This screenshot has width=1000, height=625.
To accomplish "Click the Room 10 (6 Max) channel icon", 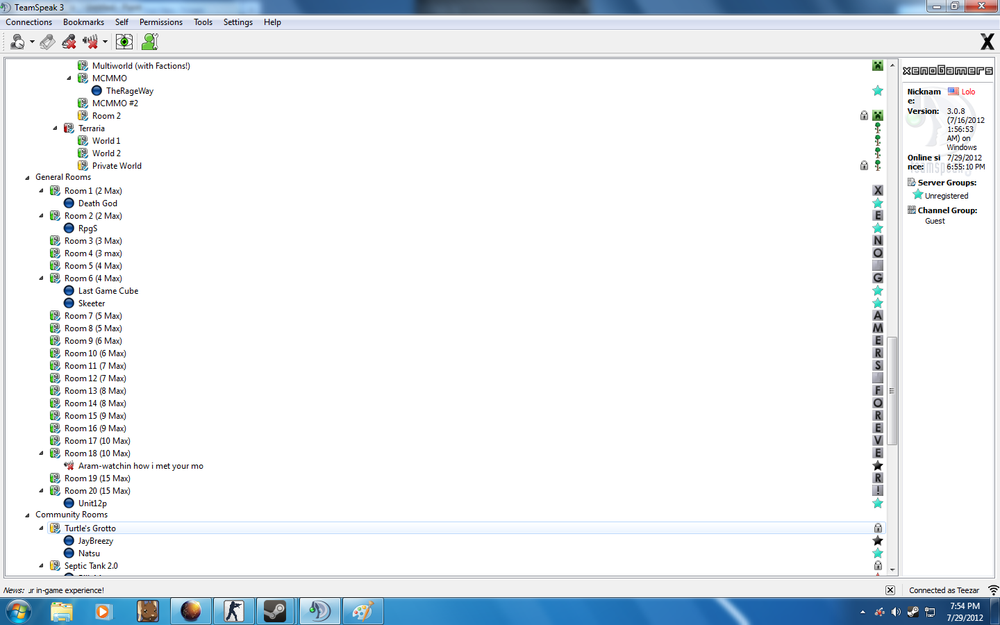I will tap(55, 353).
